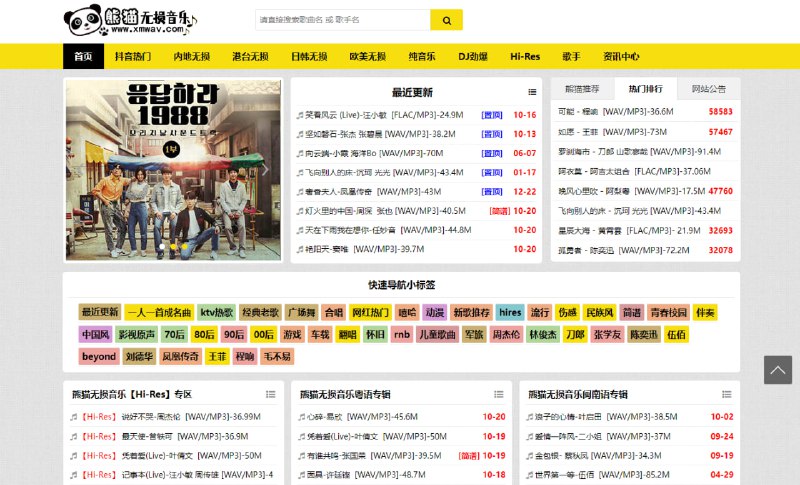Open list icon in 粤语专辑 panel

[499, 394]
